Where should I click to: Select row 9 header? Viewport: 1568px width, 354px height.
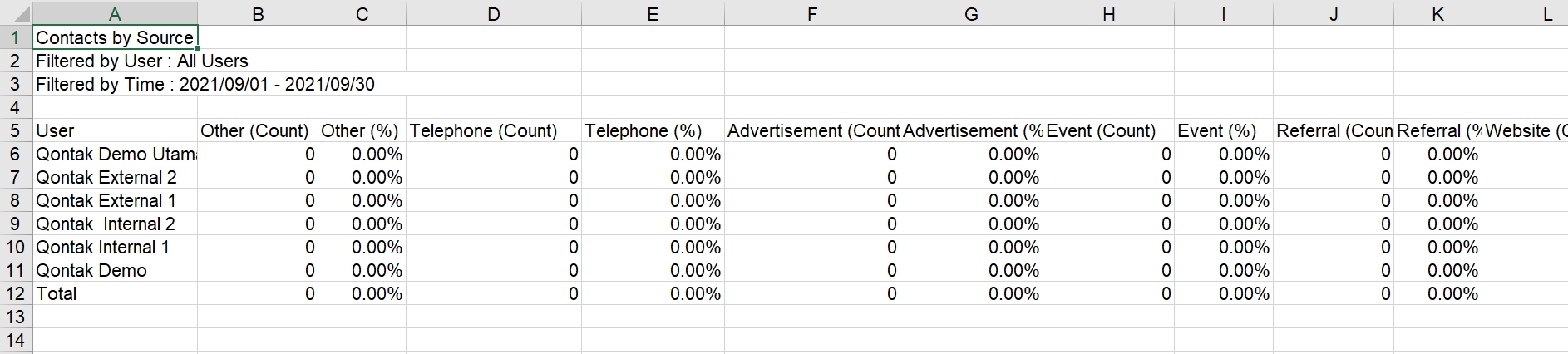pyautogui.click(x=15, y=224)
